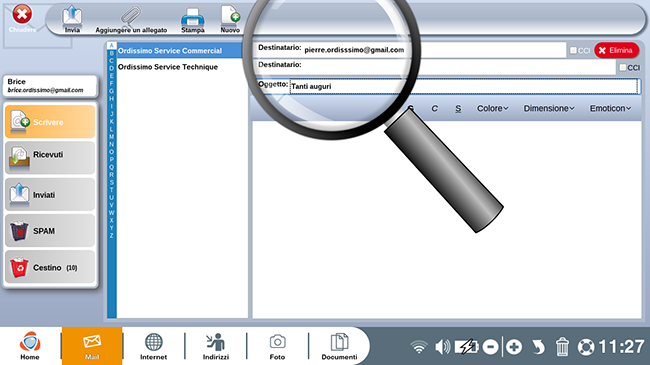Viewport: 650px width, 365px height.
Task: Click the battery charging icon
Action: pos(467,347)
